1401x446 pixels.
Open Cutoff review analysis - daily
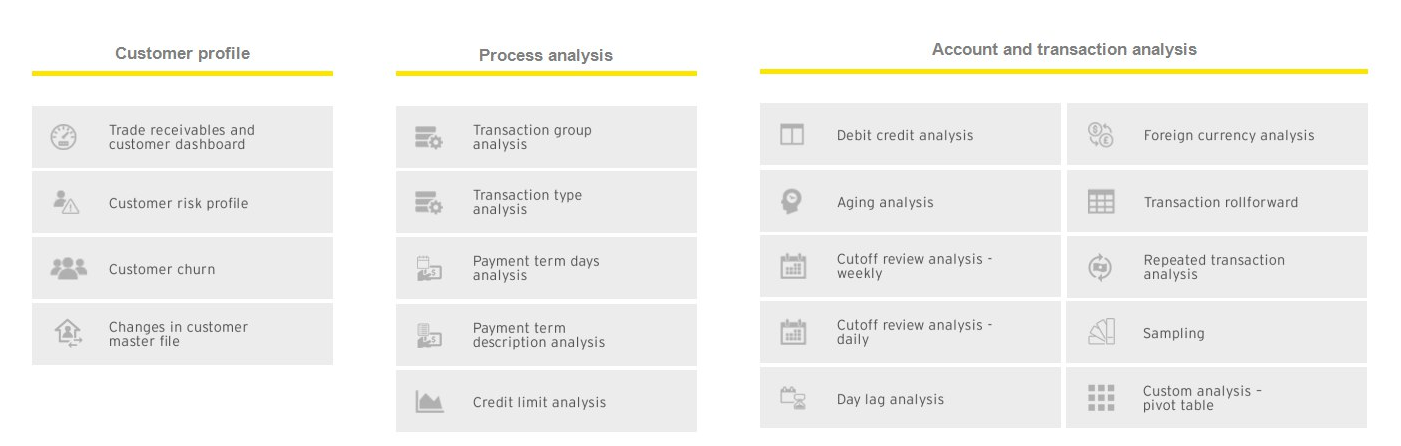[x=910, y=332]
